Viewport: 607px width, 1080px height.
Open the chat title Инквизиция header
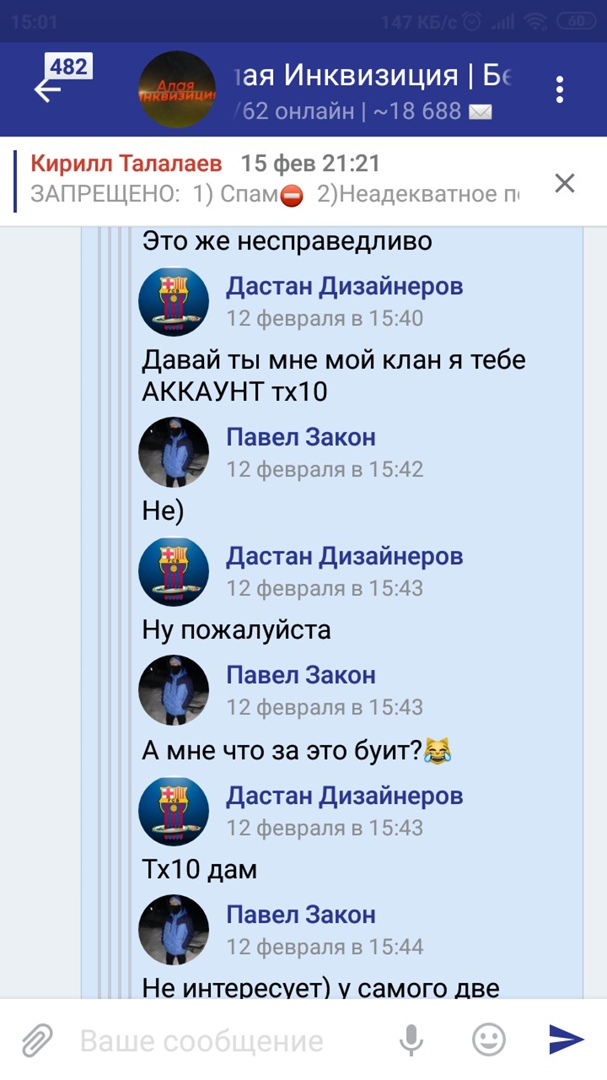[x=373, y=75]
